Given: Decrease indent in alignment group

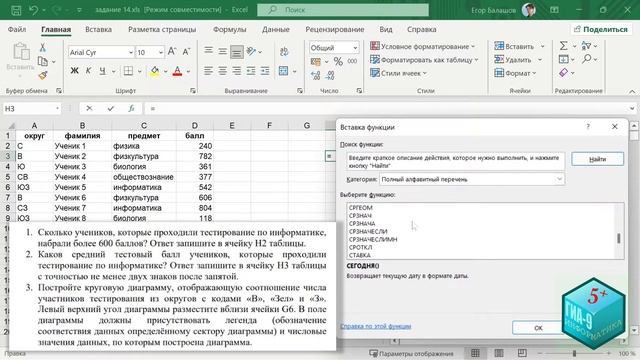Looking at the screenshot, I should coord(251,71).
